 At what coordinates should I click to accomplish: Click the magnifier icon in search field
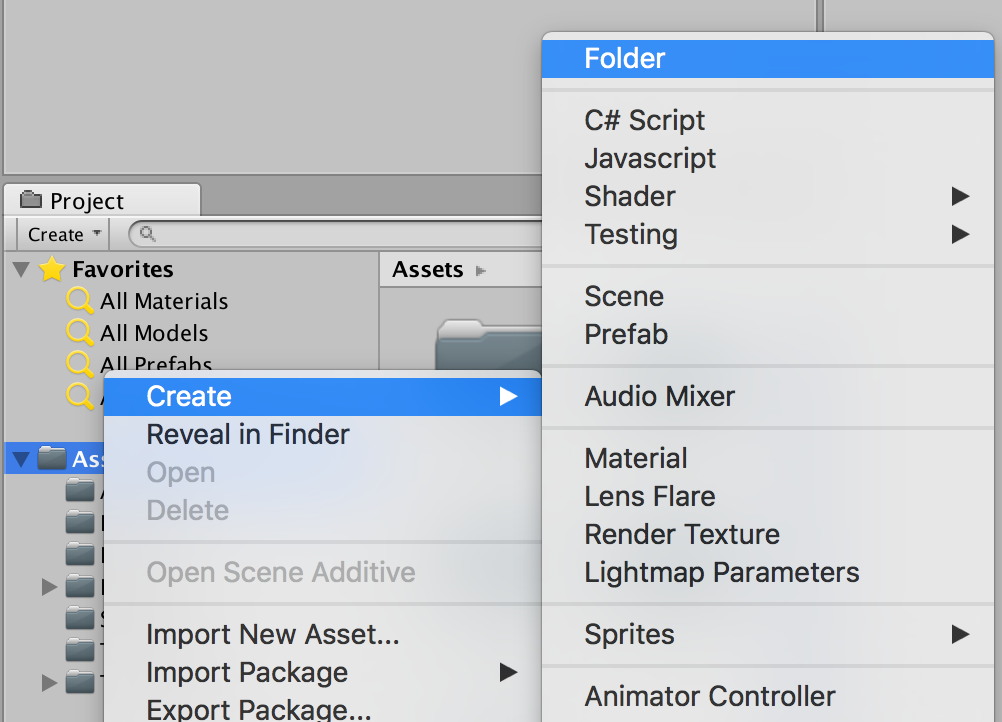147,234
